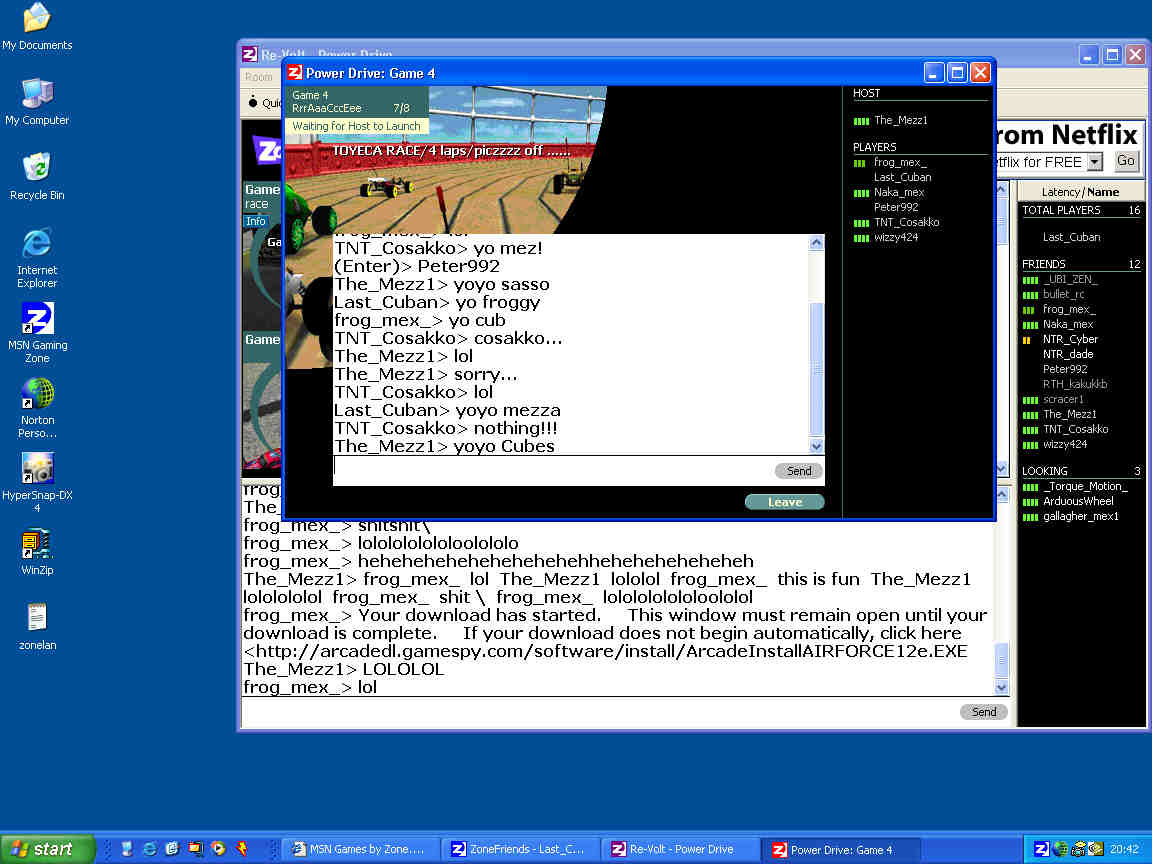Viewport: 1152px width, 864px height.
Task: Select bullet_rc in the Friends list
Action: click(x=1063, y=294)
